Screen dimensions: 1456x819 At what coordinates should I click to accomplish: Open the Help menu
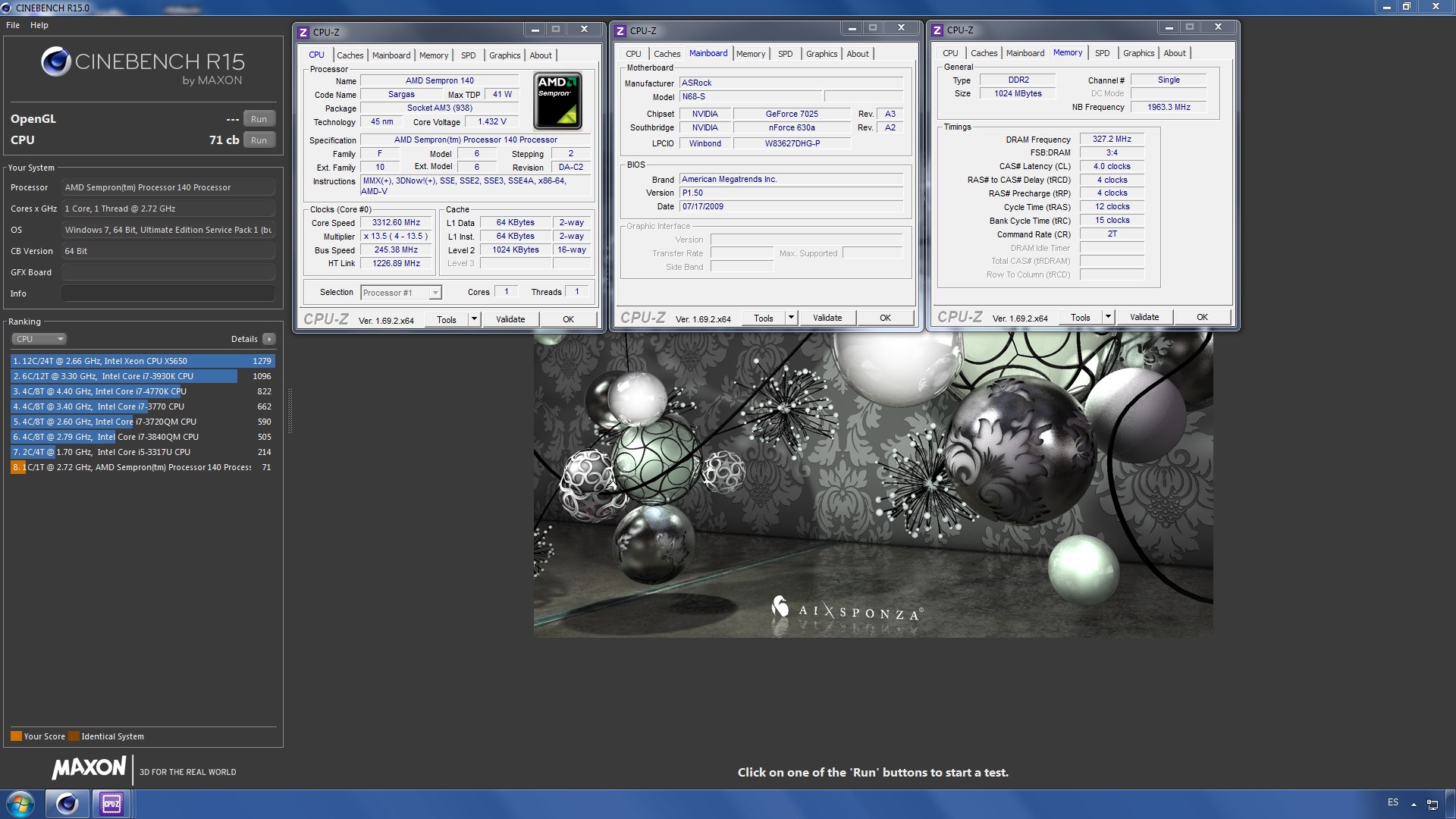click(x=39, y=25)
